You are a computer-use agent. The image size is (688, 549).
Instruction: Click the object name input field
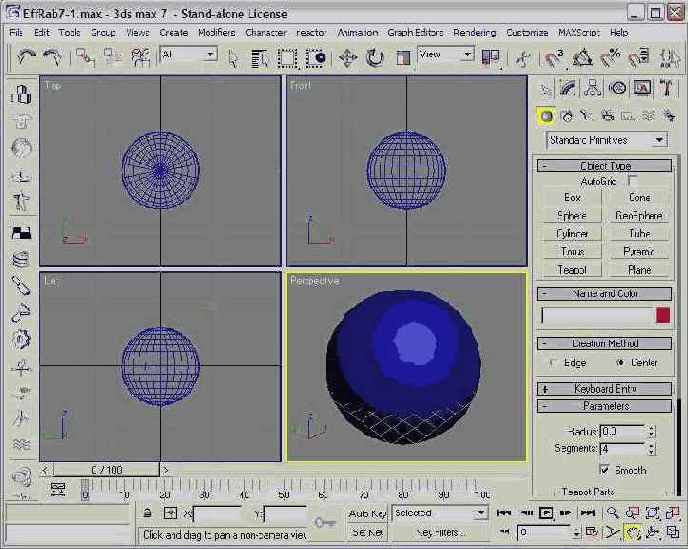(x=597, y=315)
